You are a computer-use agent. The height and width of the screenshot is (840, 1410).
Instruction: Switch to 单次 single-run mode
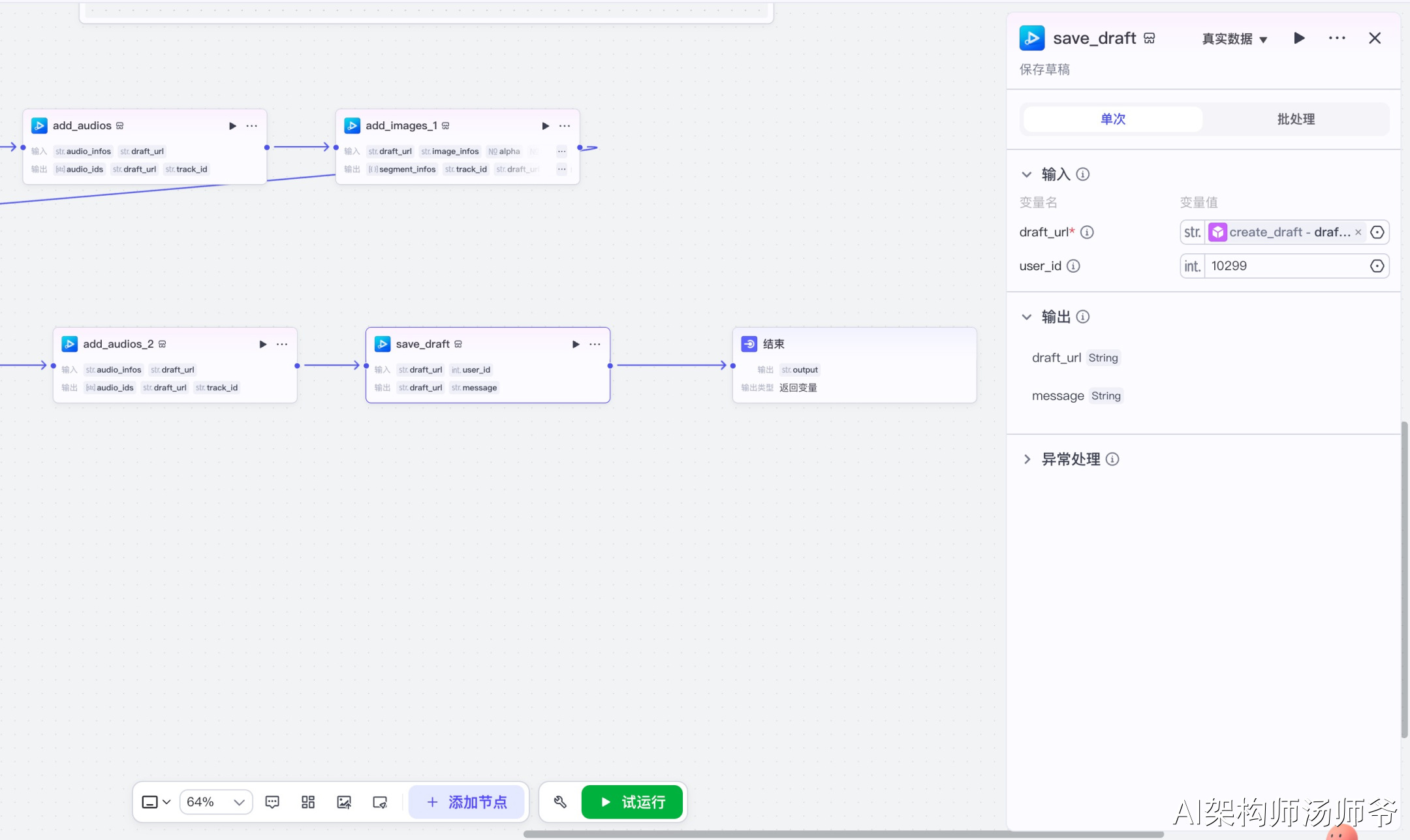(1113, 119)
